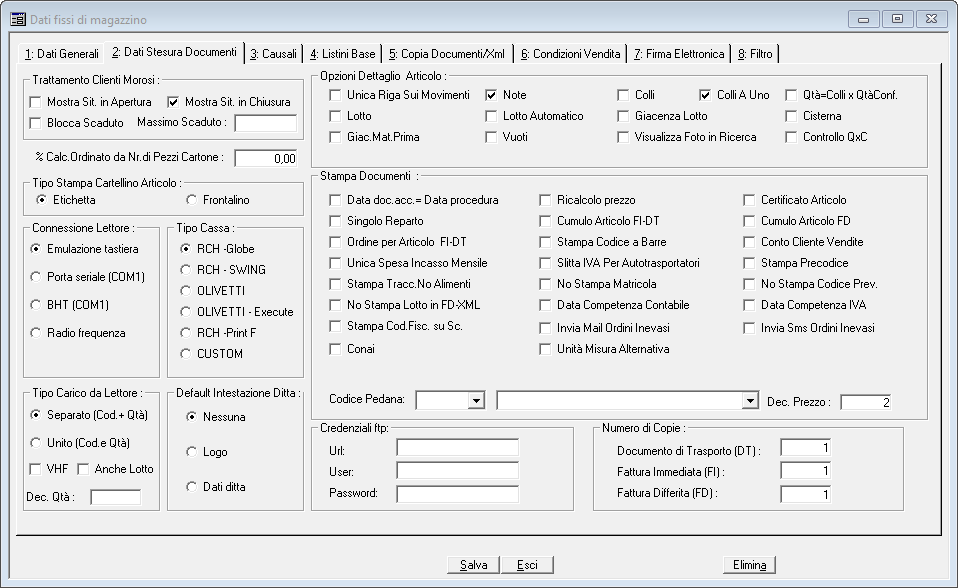Viewport: 958px width, 588px height.
Task: Pick Logo as default intestazione
Action: pos(192,452)
